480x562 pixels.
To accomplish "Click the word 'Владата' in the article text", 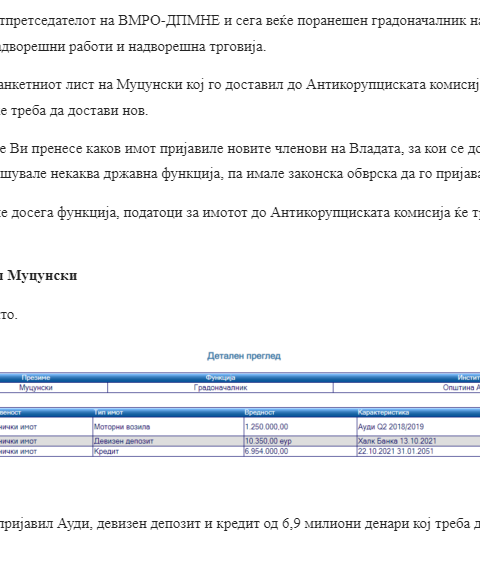I will pyautogui.click(x=375, y=148).
